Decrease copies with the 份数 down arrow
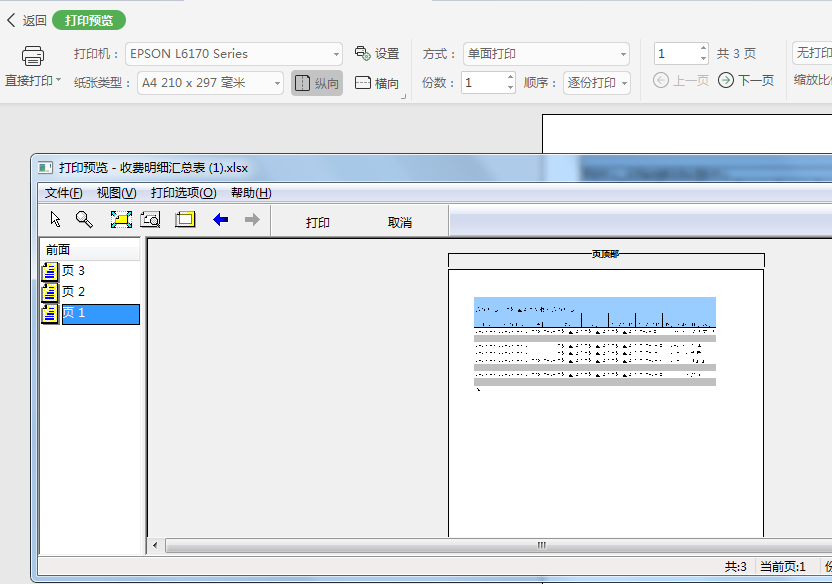Image resolution: width=832 pixels, height=584 pixels. point(510,88)
